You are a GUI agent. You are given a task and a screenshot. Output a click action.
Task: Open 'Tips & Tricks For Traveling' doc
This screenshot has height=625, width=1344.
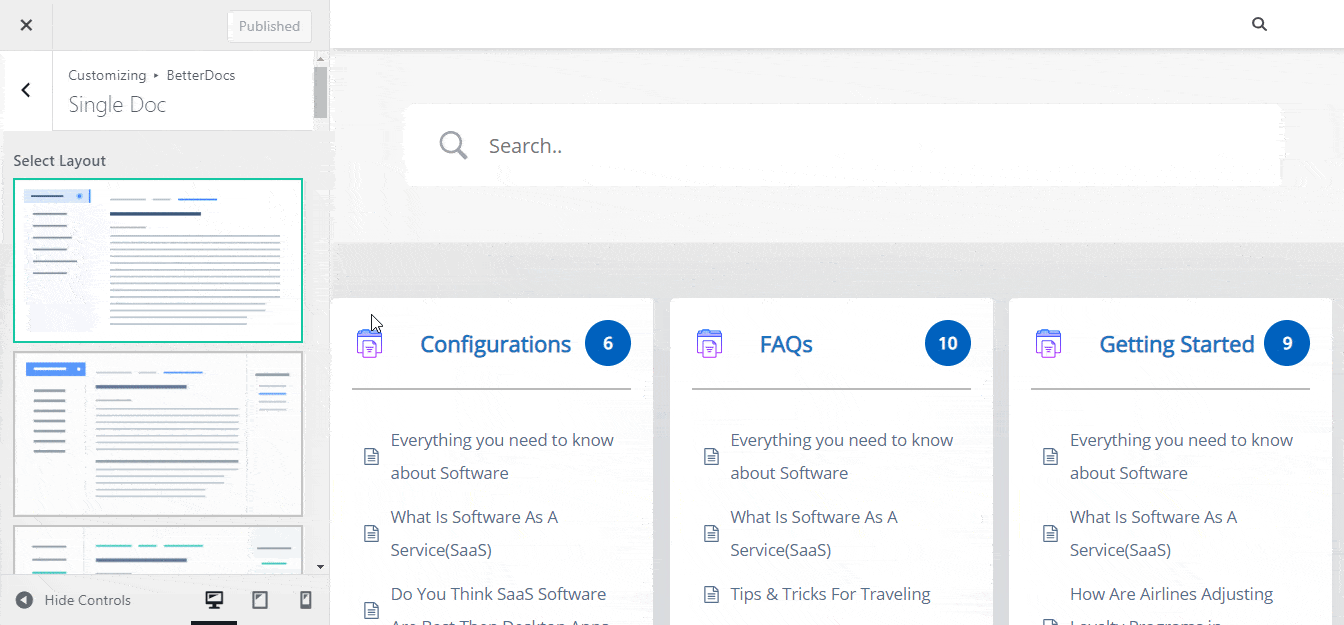click(830, 594)
